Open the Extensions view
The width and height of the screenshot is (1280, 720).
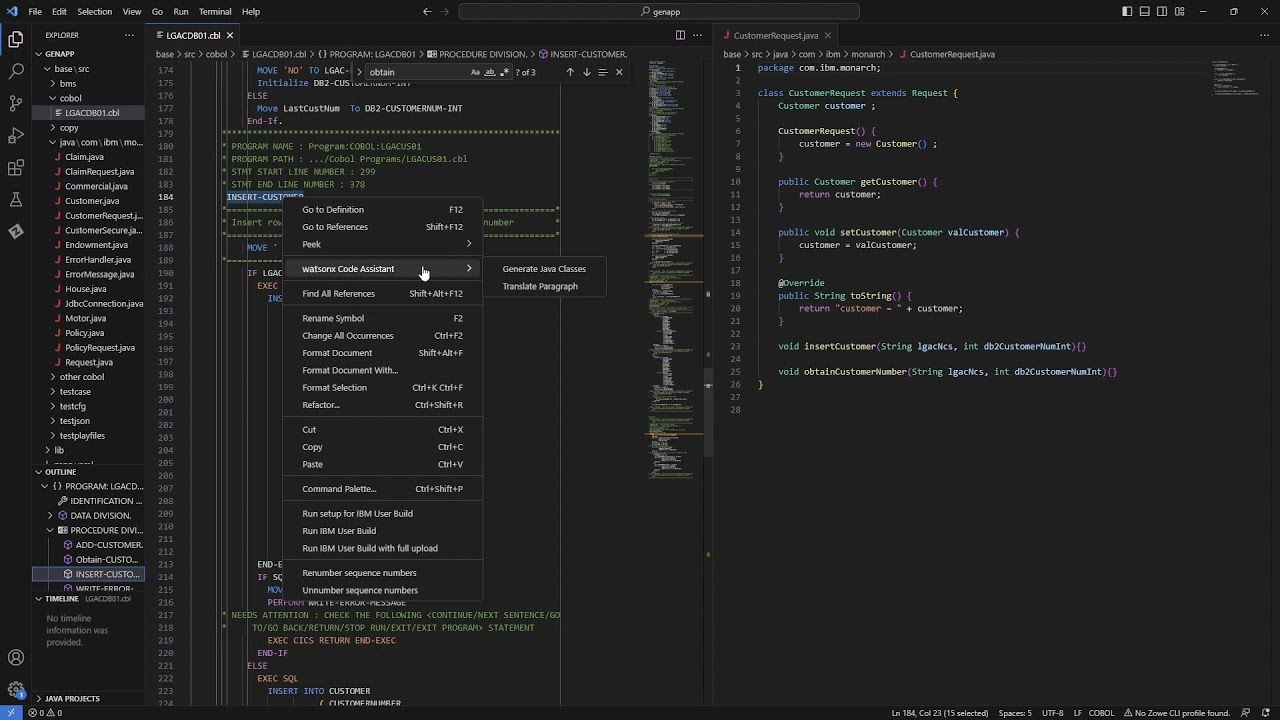(16, 168)
